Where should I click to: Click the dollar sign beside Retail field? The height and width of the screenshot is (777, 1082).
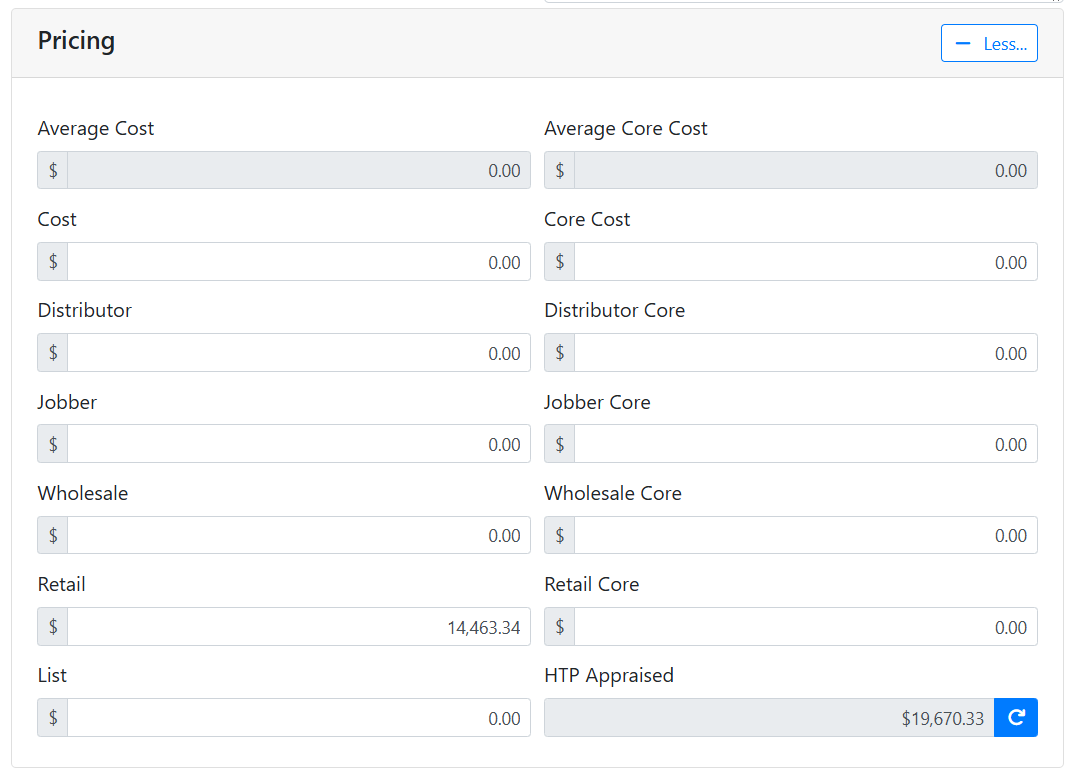tap(53, 627)
